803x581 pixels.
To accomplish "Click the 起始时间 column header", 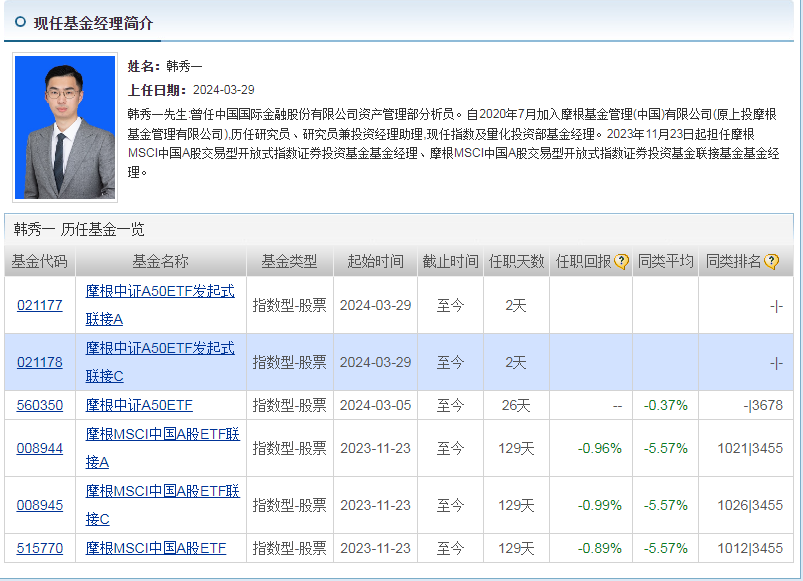I will pos(375,262).
